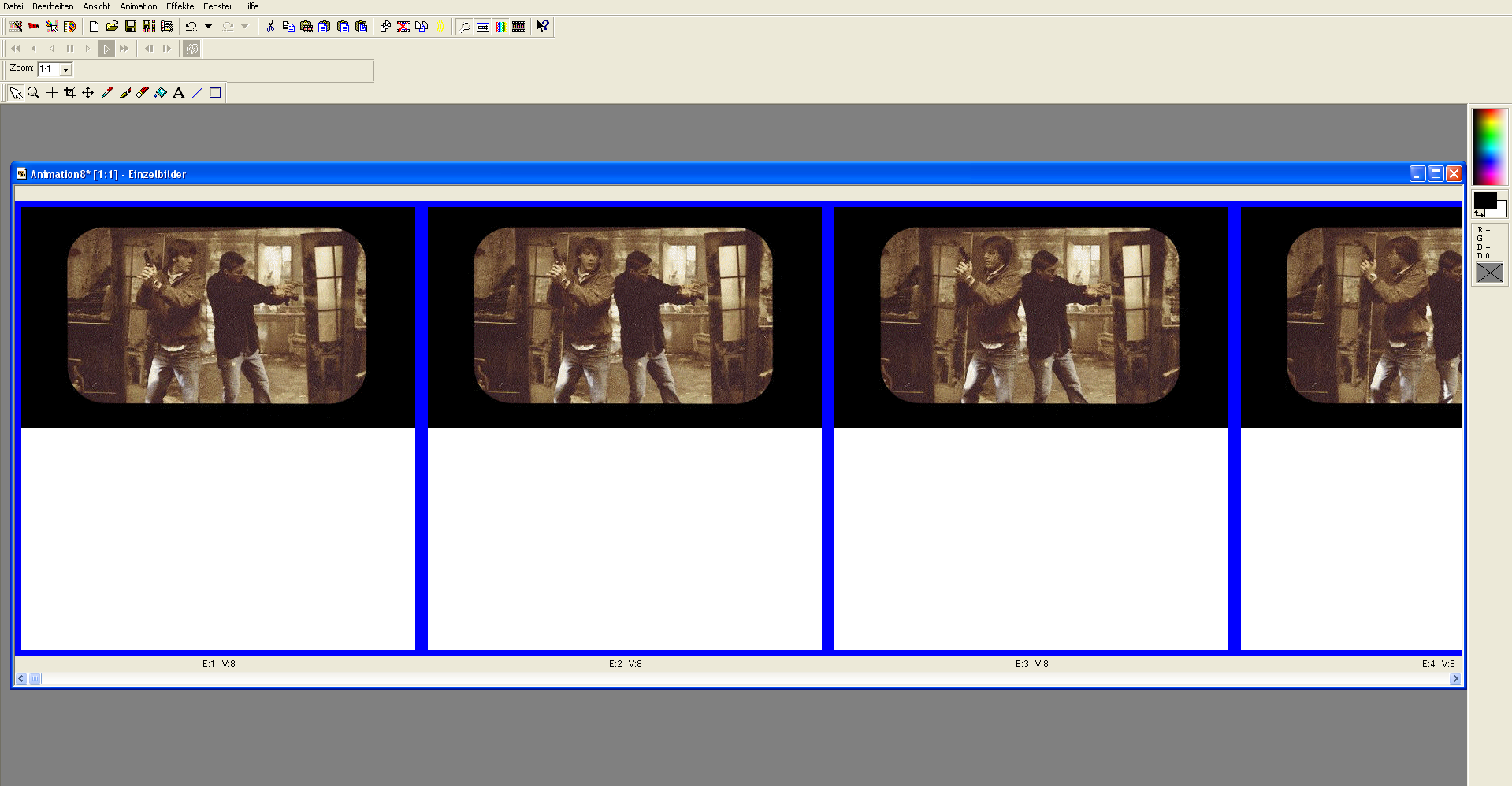Click the Export Frames to Paint Shop icon

coord(70,26)
